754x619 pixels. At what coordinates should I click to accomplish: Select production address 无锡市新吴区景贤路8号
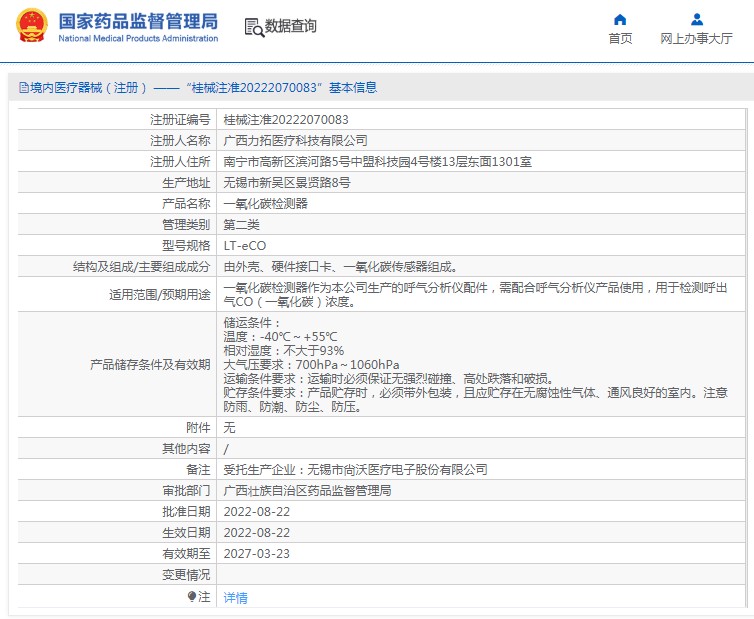pyautogui.click(x=287, y=183)
